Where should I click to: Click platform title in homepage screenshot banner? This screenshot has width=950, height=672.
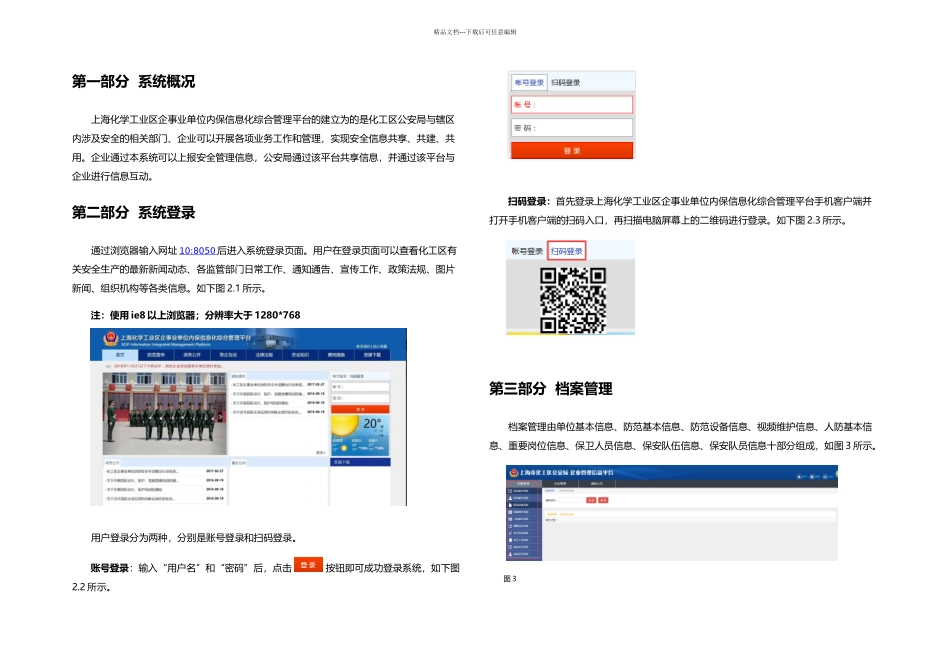[x=185, y=338]
